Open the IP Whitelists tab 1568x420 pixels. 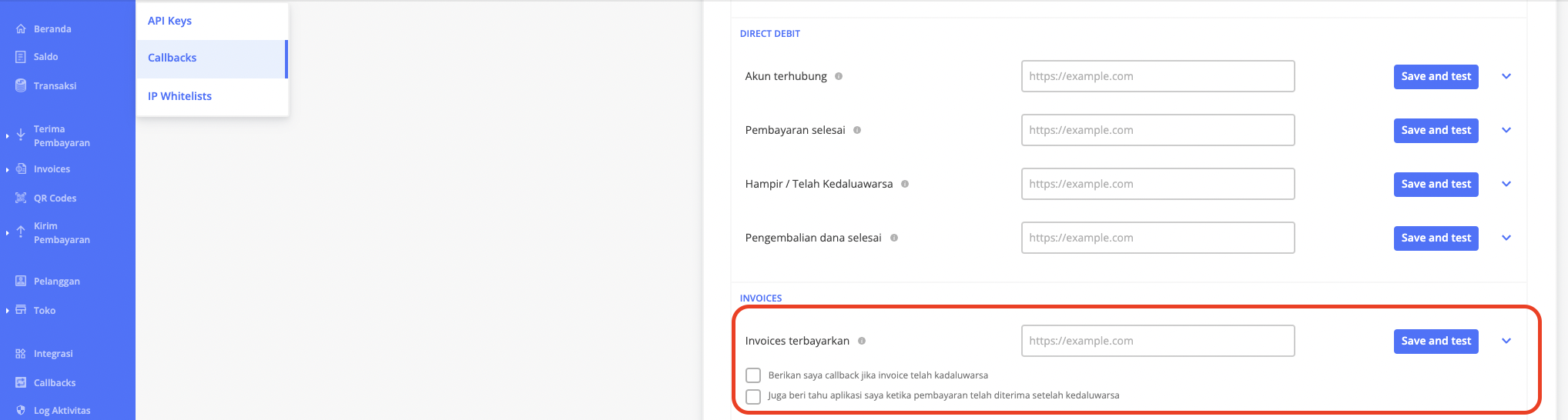coord(212,96)
